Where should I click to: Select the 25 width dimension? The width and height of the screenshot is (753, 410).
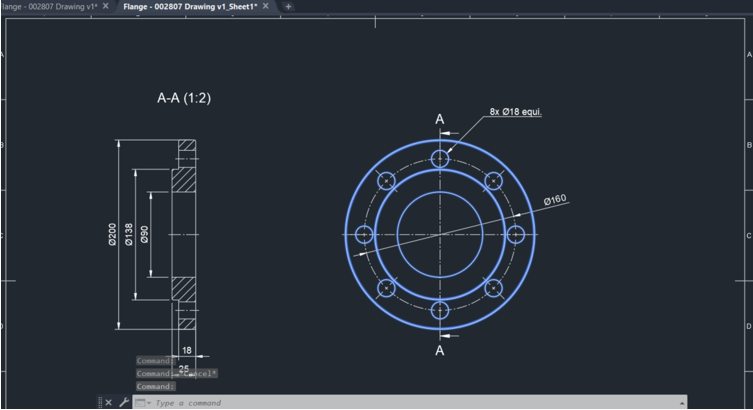tap(184, 369)
